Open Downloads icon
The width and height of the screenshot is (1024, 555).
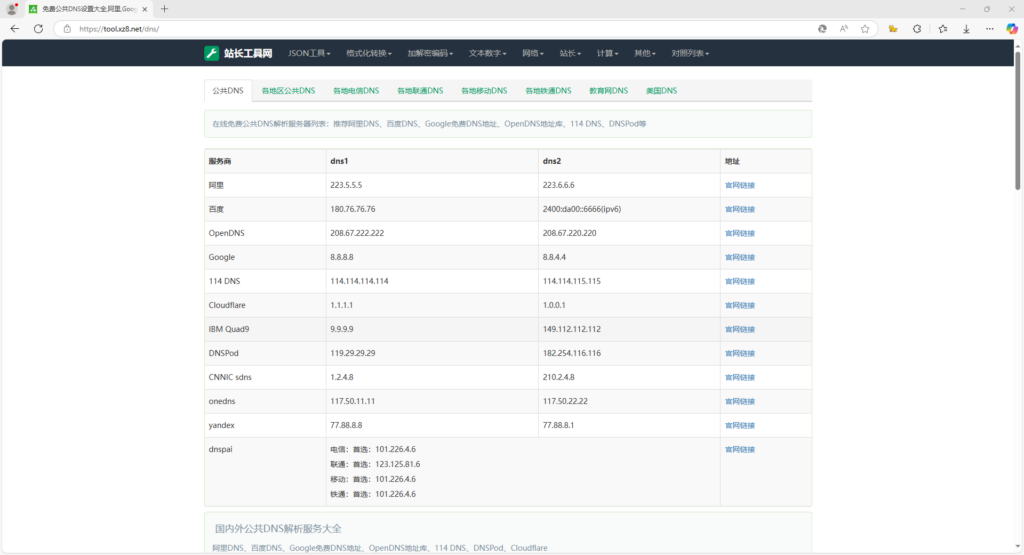coord(967,29)
